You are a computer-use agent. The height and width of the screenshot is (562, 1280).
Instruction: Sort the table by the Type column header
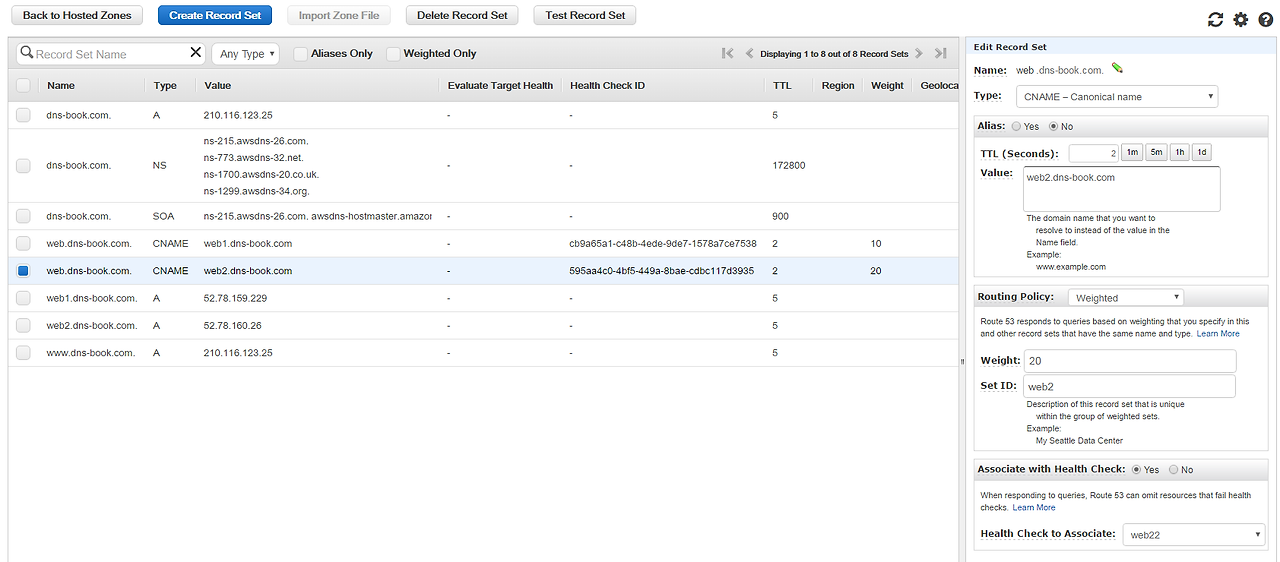point(165,85)
